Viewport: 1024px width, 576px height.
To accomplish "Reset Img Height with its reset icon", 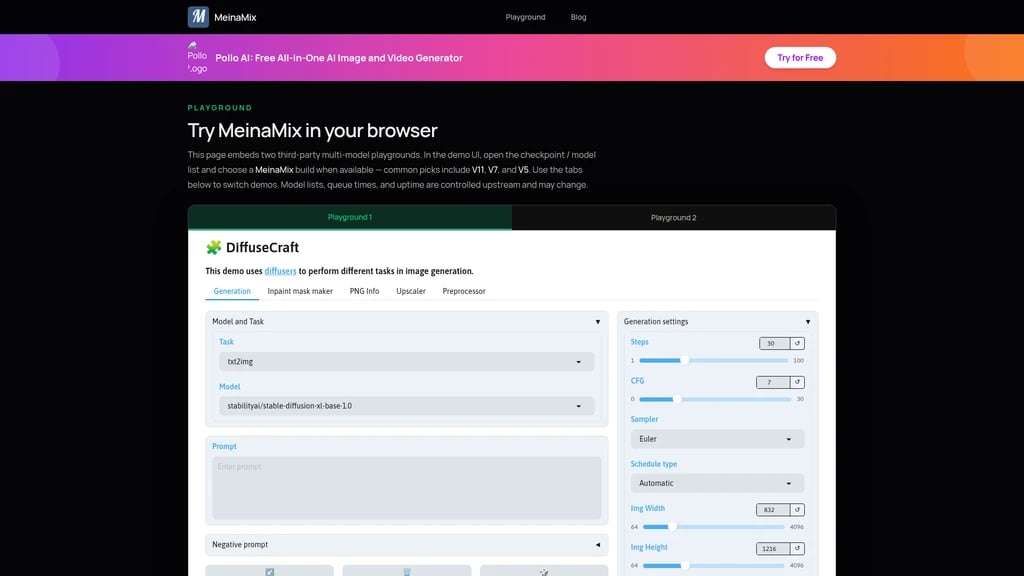I will coord(797,549).
